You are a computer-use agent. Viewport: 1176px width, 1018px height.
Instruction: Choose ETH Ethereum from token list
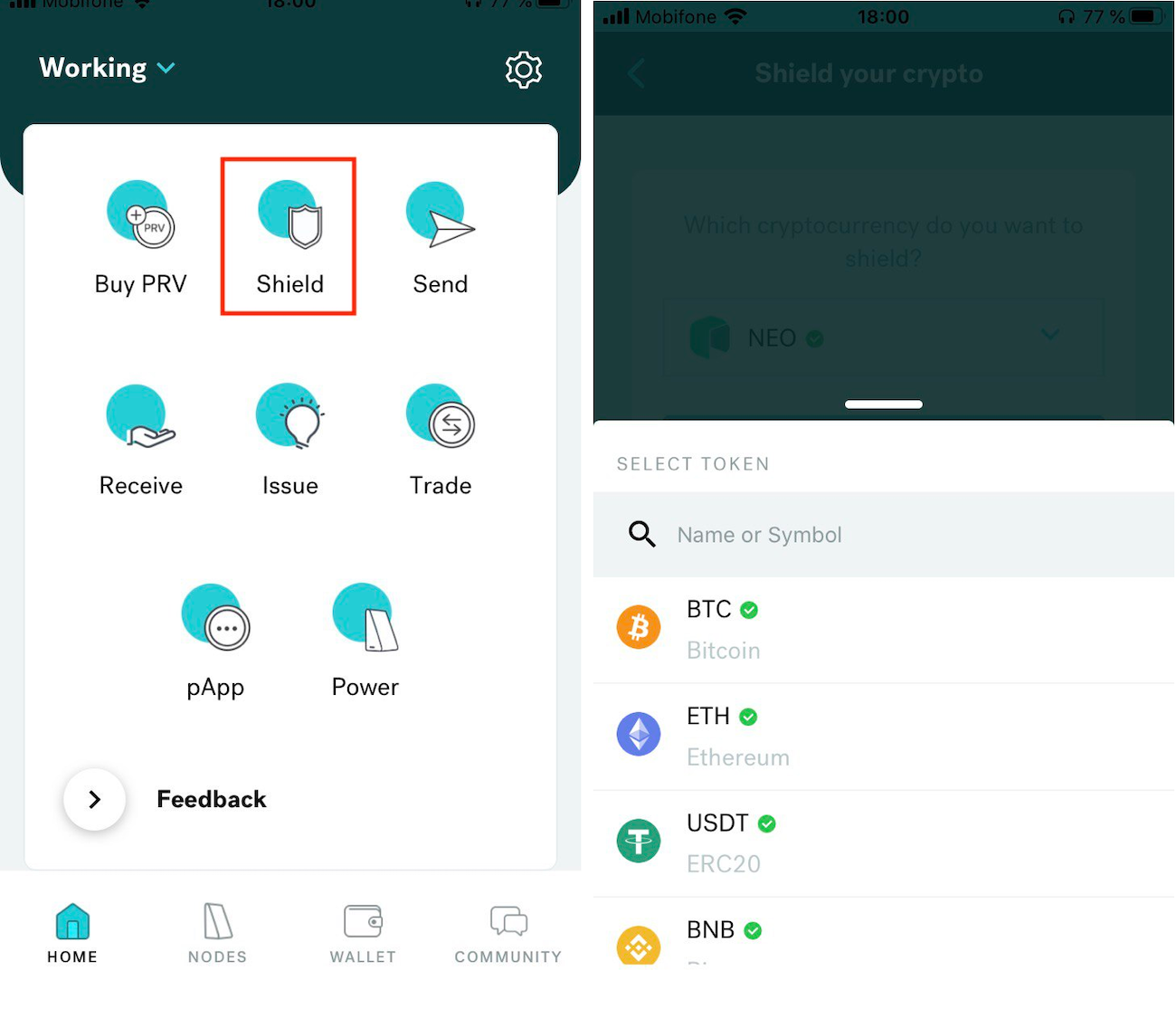884,737
